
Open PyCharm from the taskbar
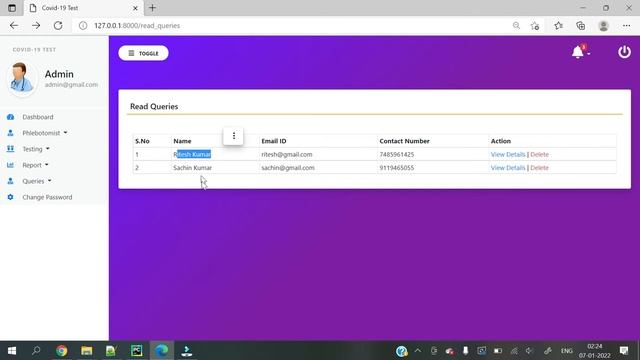pyautogui.click(x=136, y=351)
